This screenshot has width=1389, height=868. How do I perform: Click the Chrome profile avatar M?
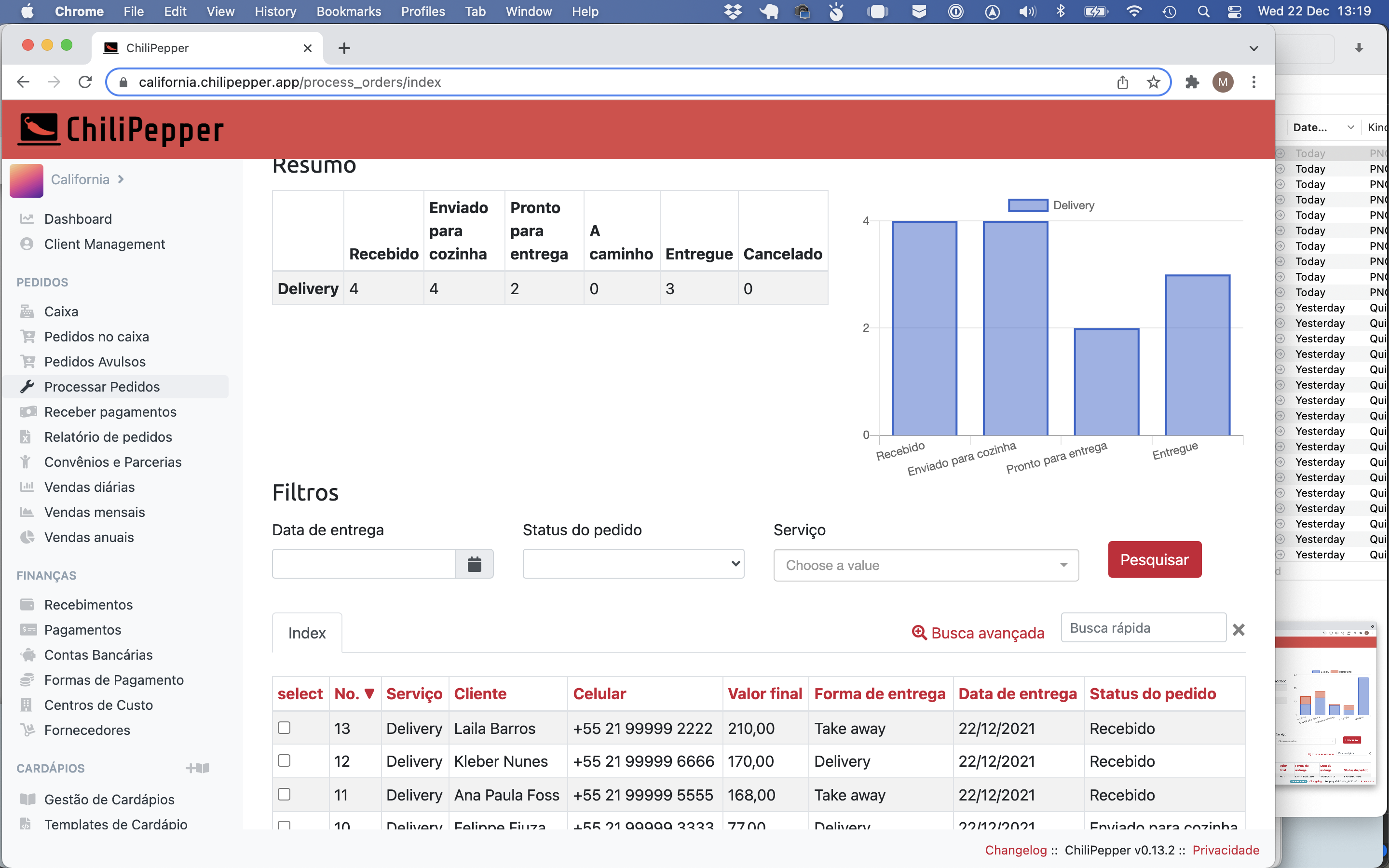tap(1223, 82)
